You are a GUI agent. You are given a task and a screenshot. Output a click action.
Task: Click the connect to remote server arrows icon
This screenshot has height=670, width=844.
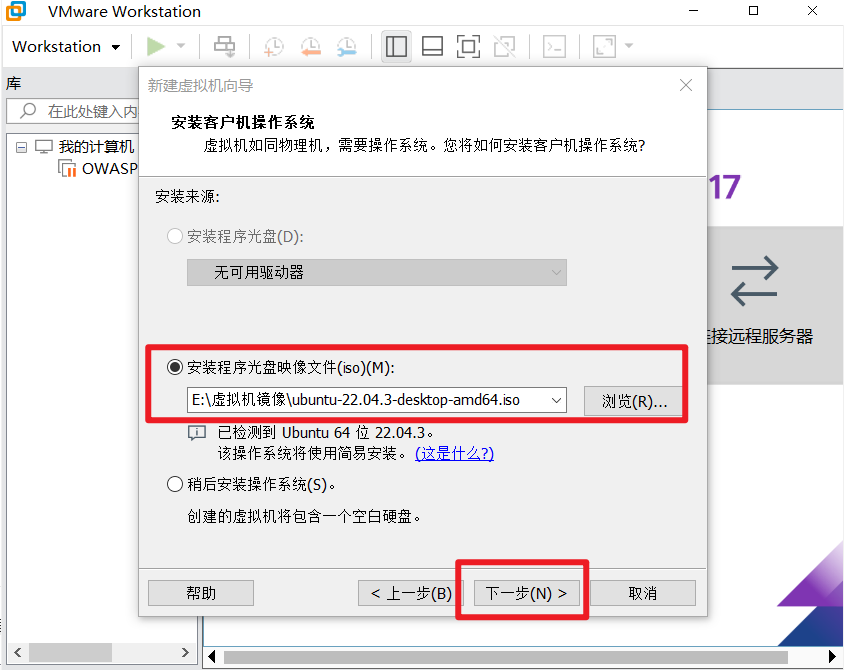tap(754, 281)
